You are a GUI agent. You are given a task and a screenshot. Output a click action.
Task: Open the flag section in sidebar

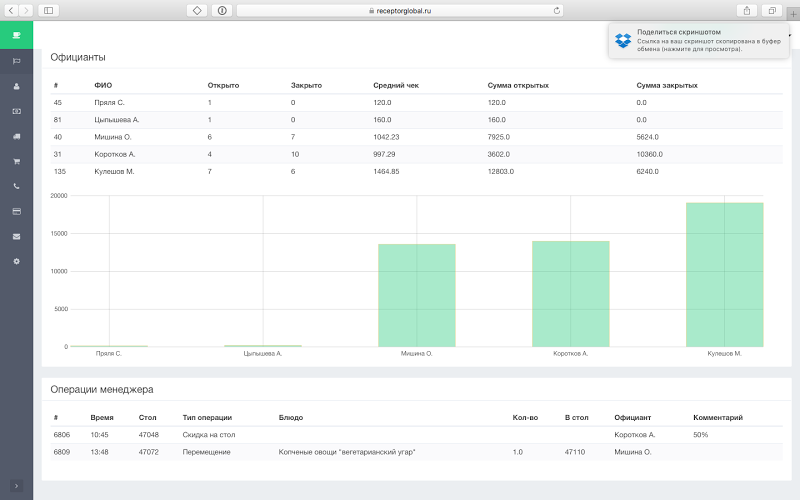point(16,61)
